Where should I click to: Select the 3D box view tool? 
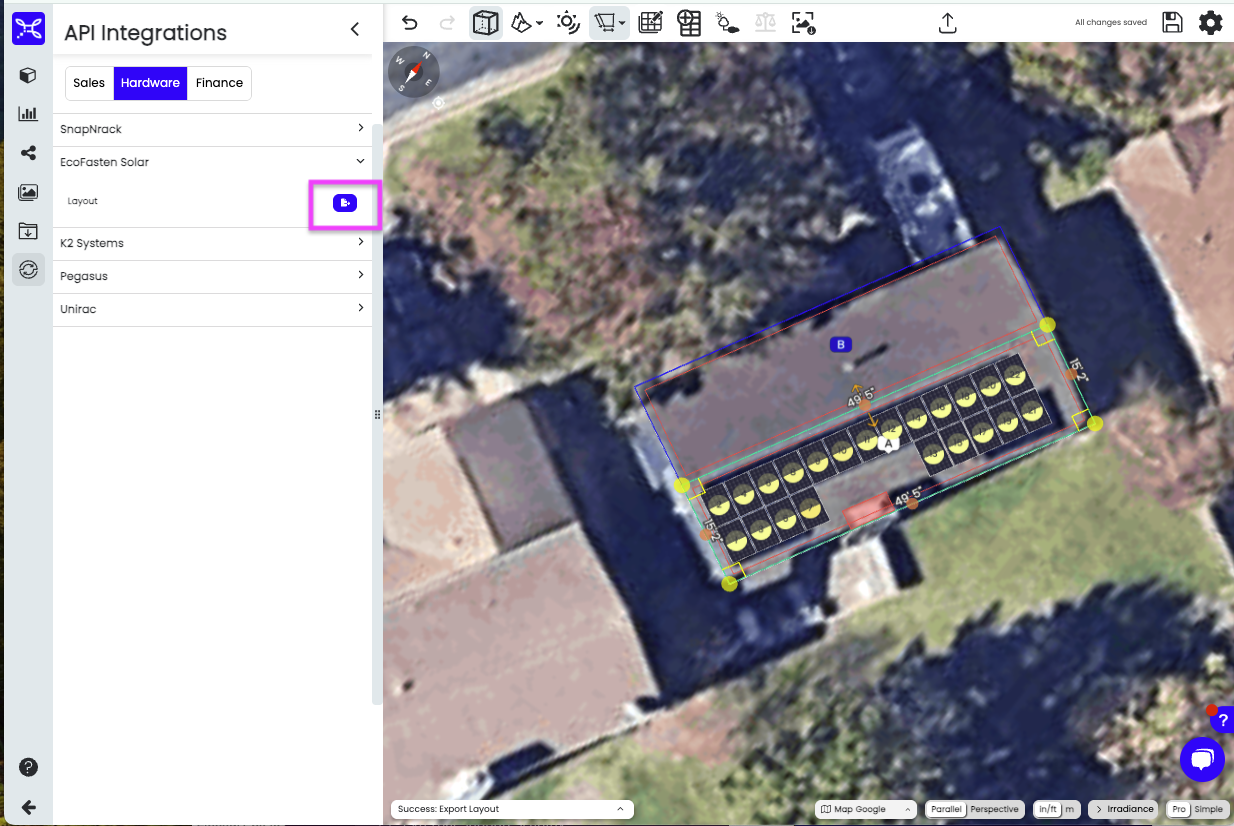486,23
